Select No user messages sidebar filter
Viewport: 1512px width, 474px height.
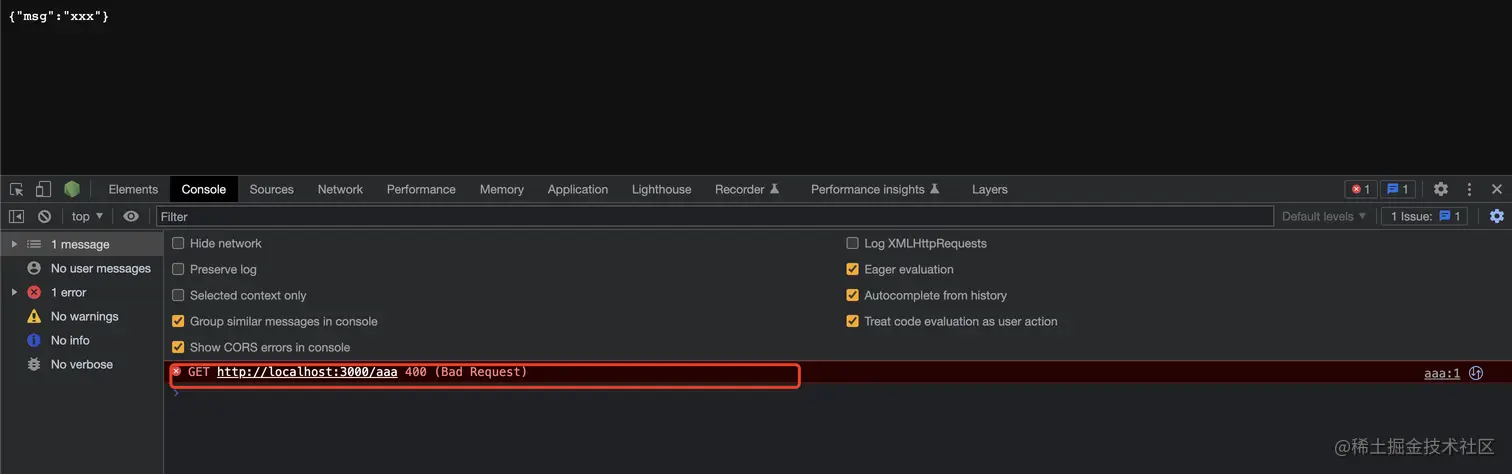pyautogui.click(x=81, y=268)
